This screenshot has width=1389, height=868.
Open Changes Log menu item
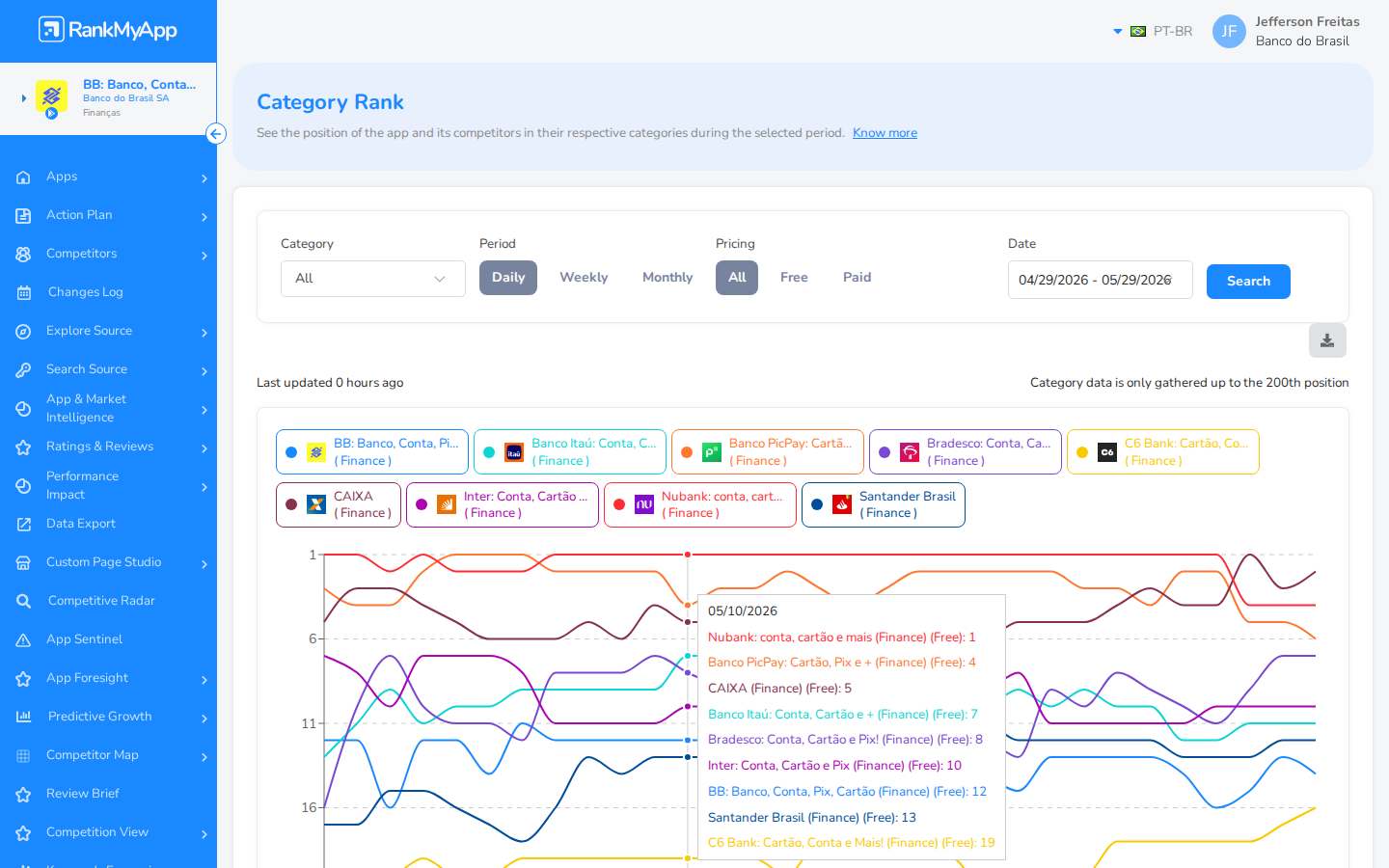[x=108, y=292]
